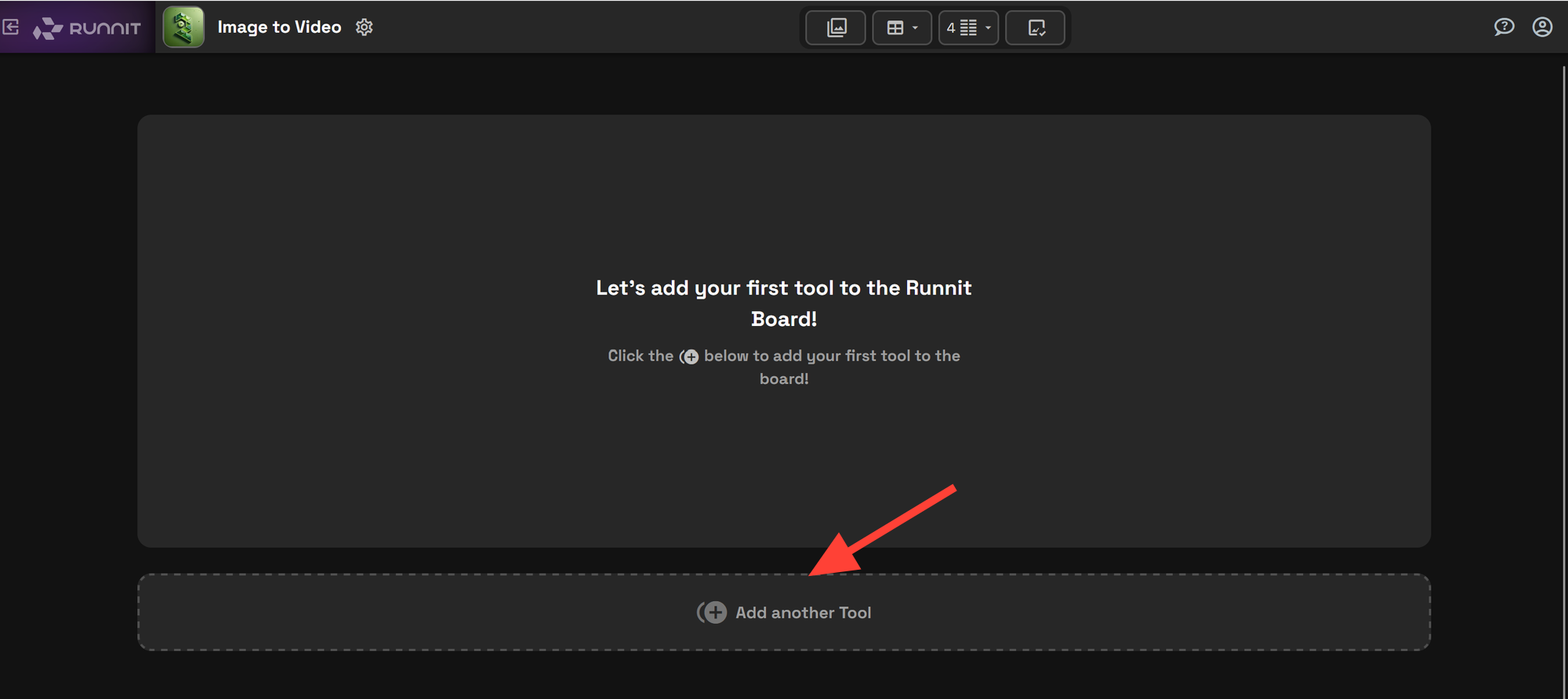Click the 'first tool to the Runnit Board' heading
The width and height of the screenshot is (1568, 699).
(x=784, y=303)
